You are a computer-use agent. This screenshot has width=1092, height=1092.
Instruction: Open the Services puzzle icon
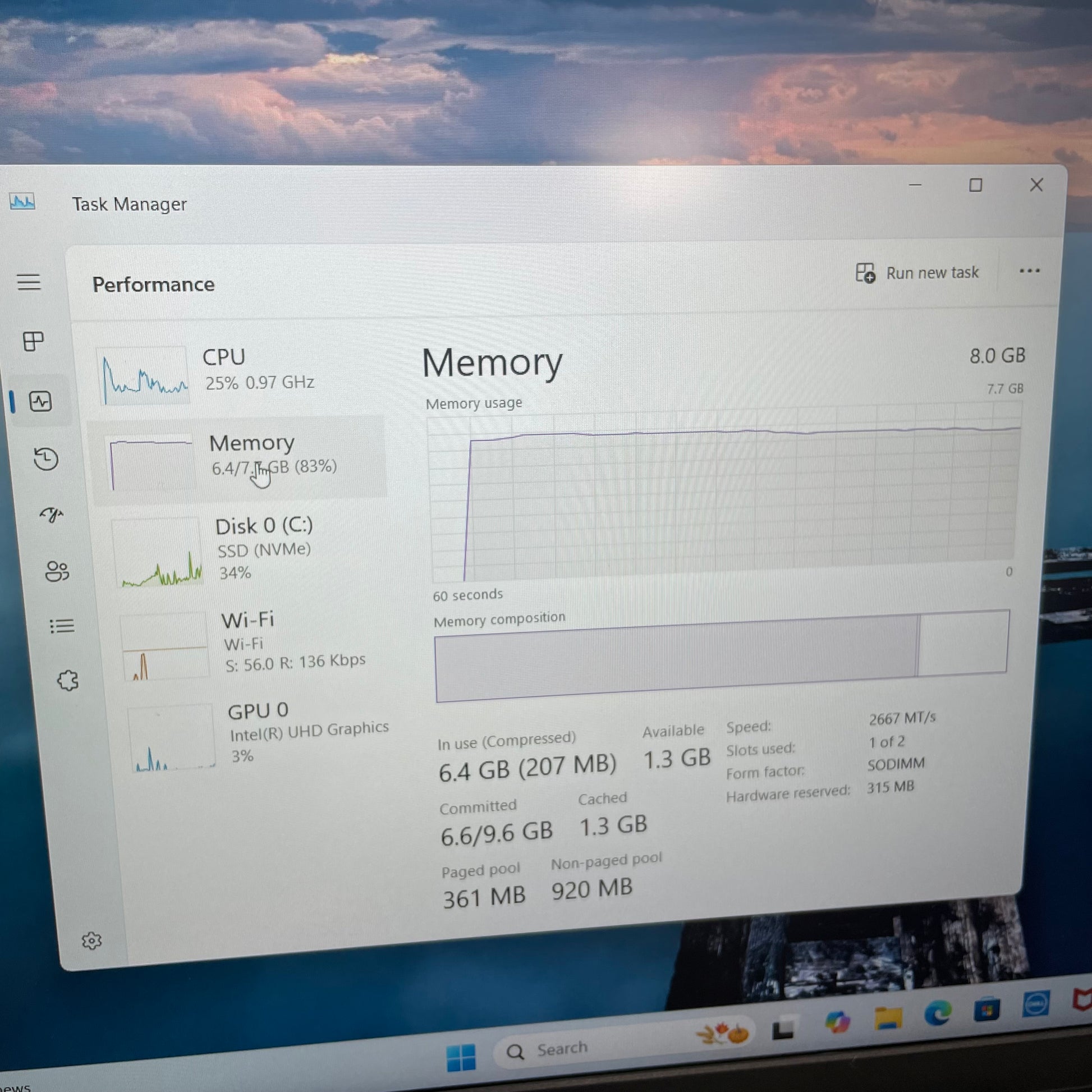tap(68, 681)
